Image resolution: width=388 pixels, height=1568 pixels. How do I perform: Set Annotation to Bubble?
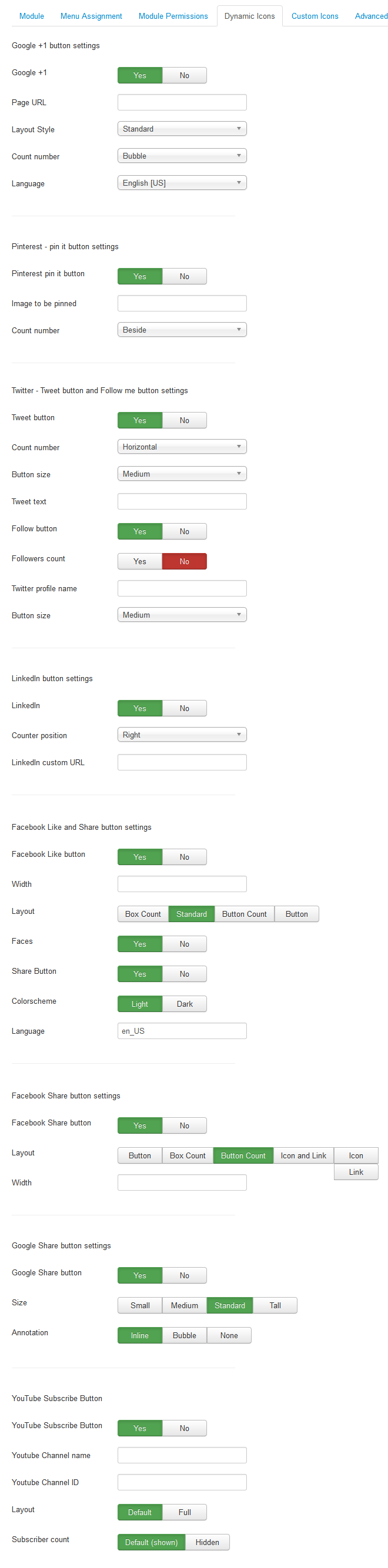184,1335
